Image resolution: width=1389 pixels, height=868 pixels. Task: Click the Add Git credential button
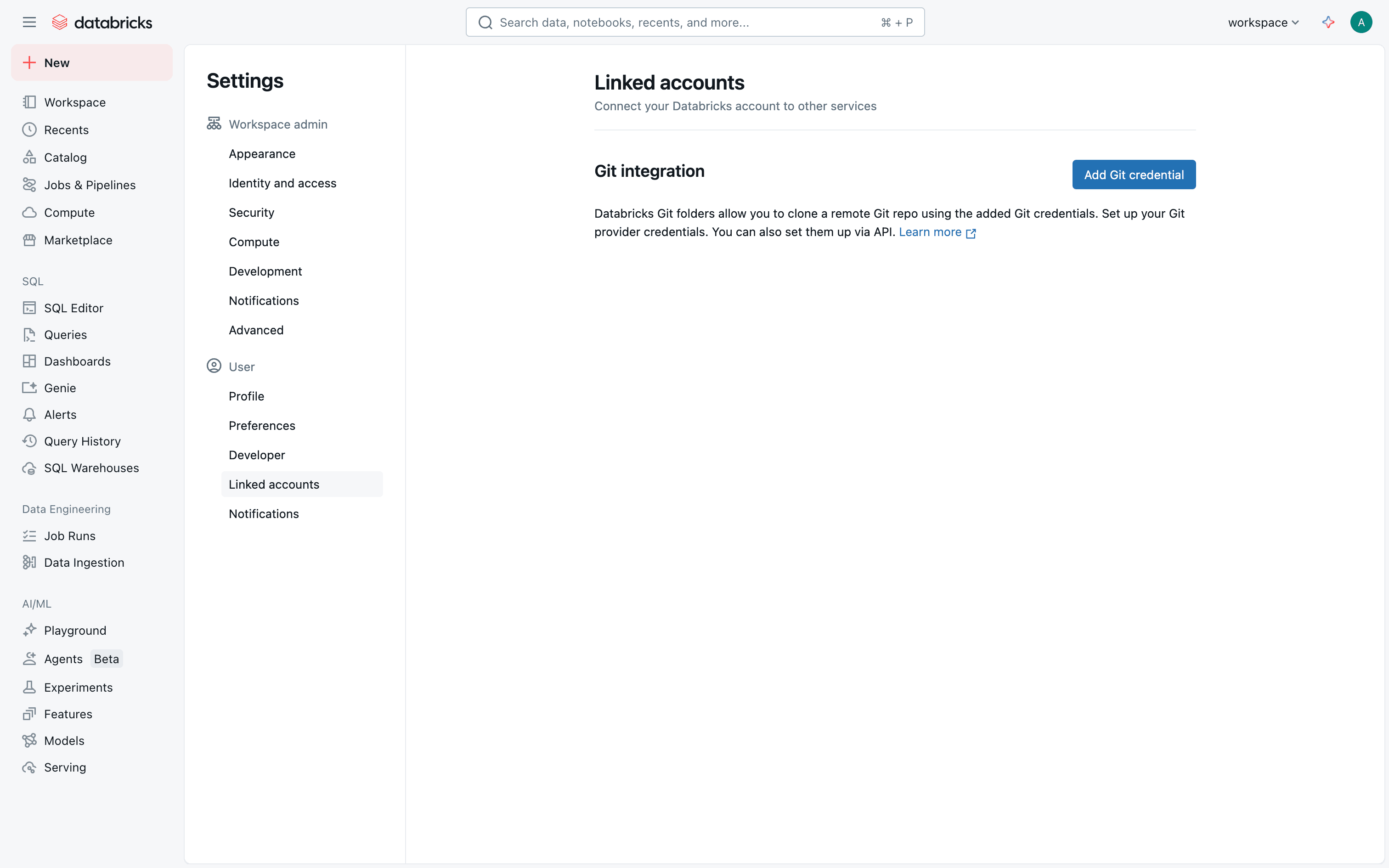click(1133, 175)
